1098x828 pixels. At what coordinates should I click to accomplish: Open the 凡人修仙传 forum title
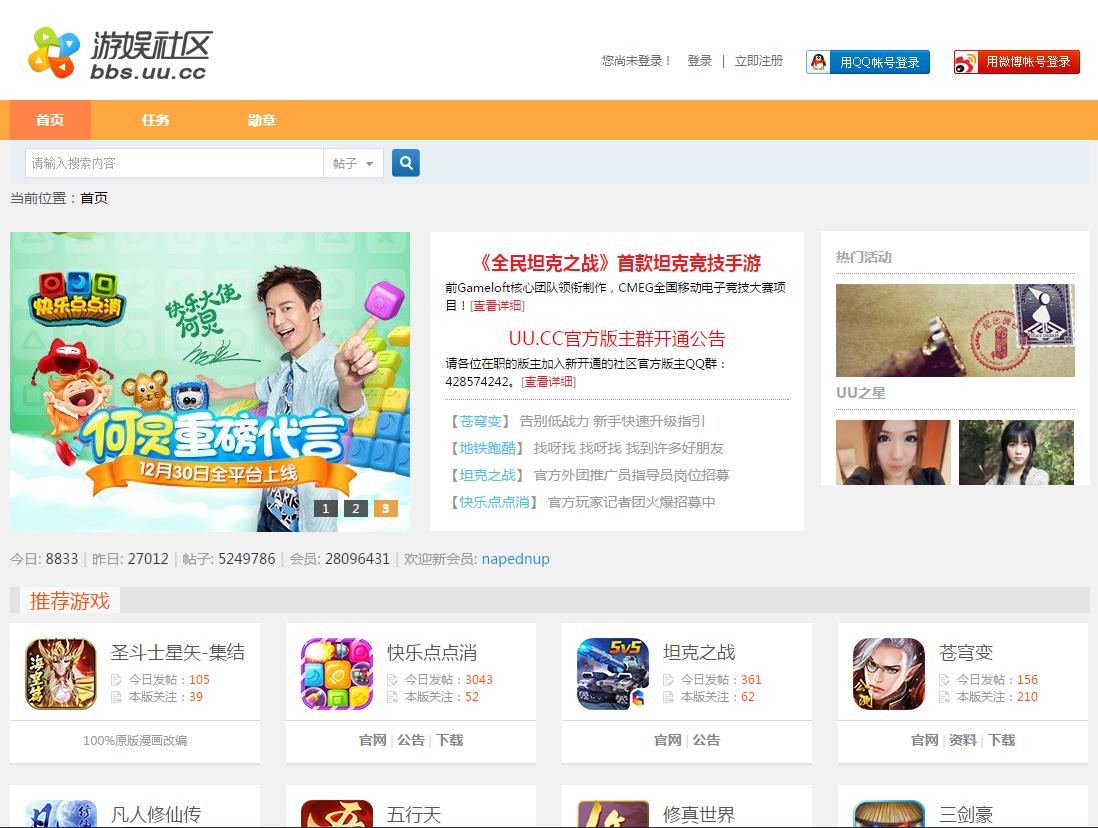[x=155, y=815]
